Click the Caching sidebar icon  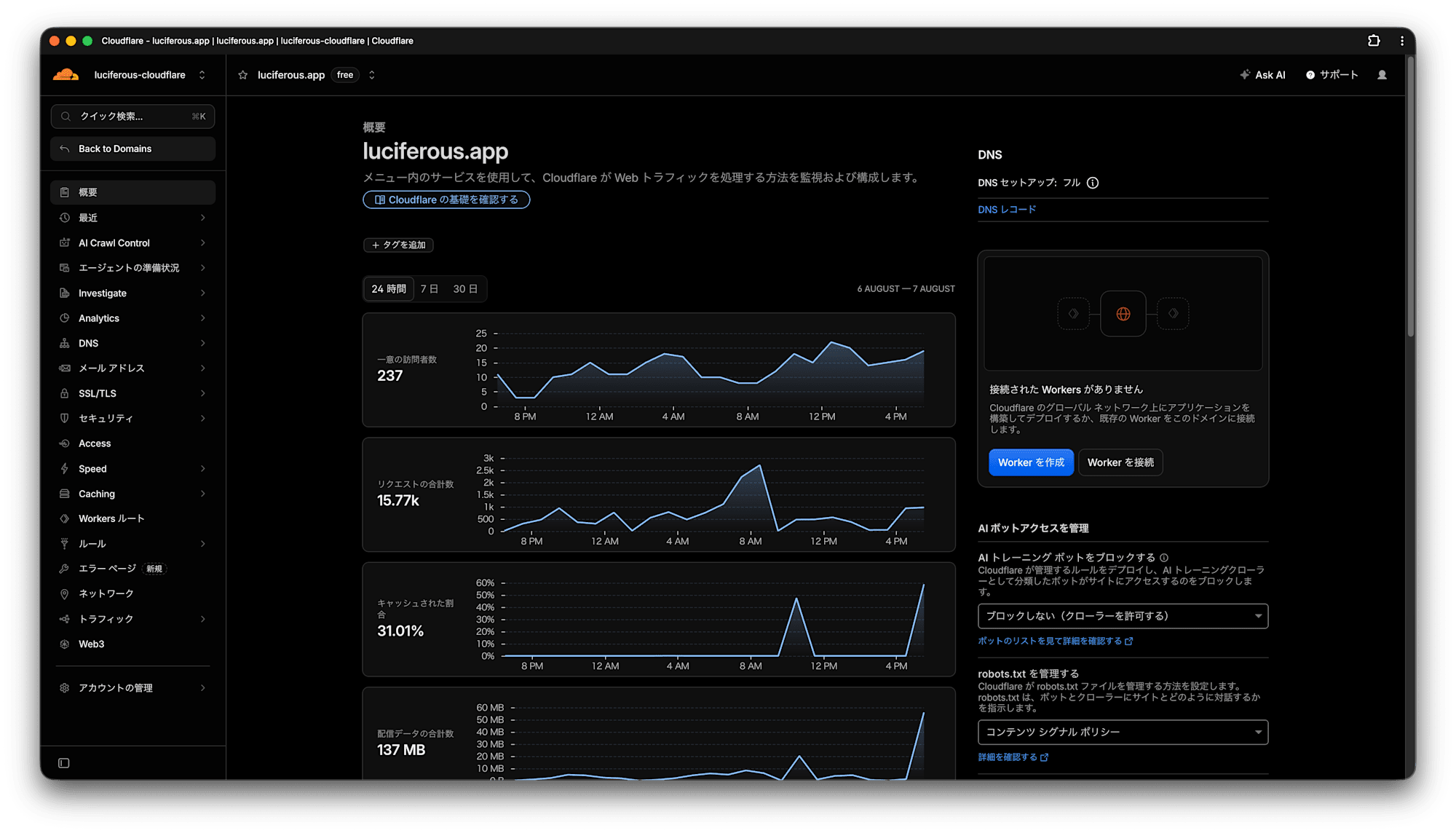(65, 494)
